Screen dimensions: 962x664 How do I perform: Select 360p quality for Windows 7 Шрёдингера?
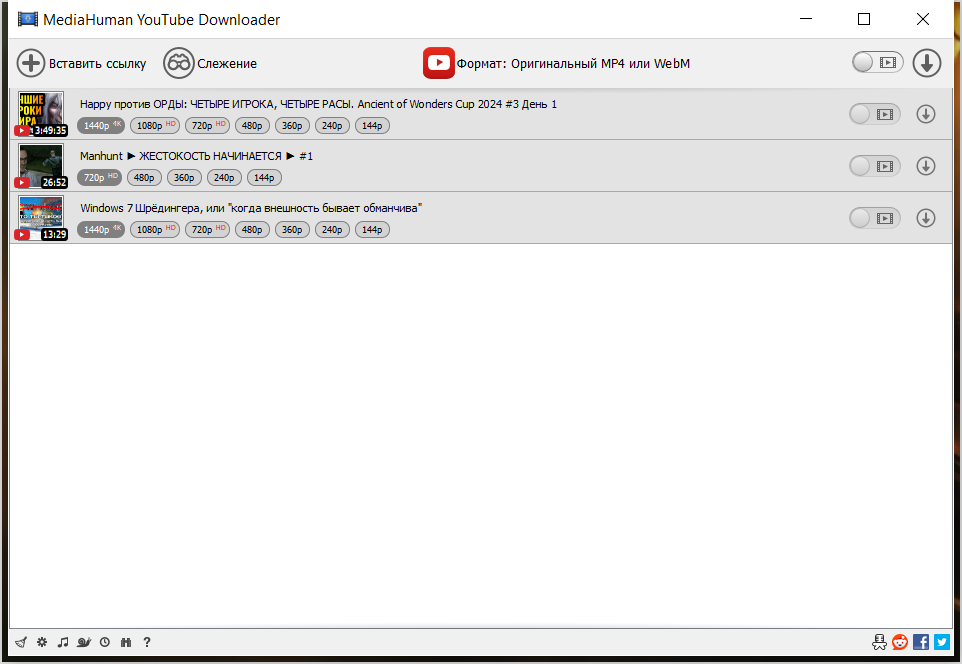tap(292, 230)
